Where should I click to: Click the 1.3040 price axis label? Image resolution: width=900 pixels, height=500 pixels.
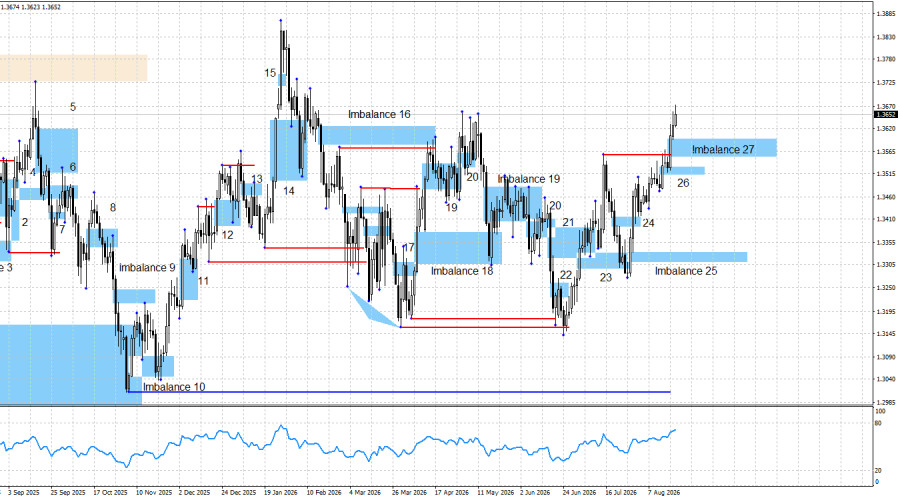coord(886,379)
